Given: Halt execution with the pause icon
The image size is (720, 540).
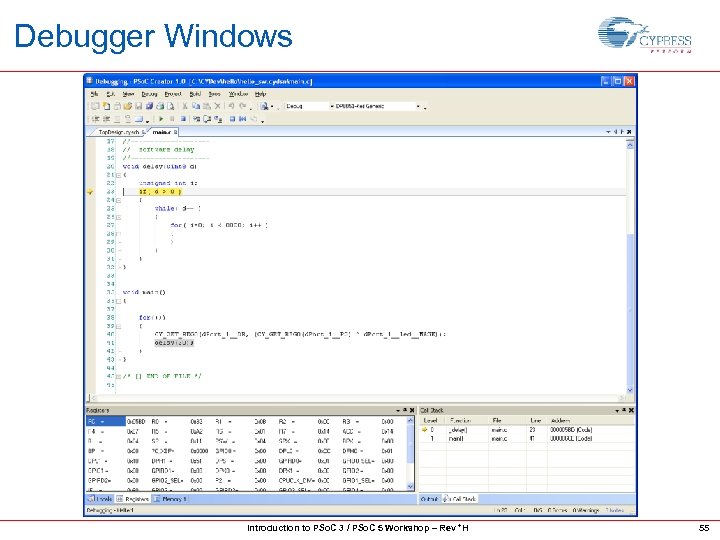Looking at the screenshot, I should click(172, 119).
